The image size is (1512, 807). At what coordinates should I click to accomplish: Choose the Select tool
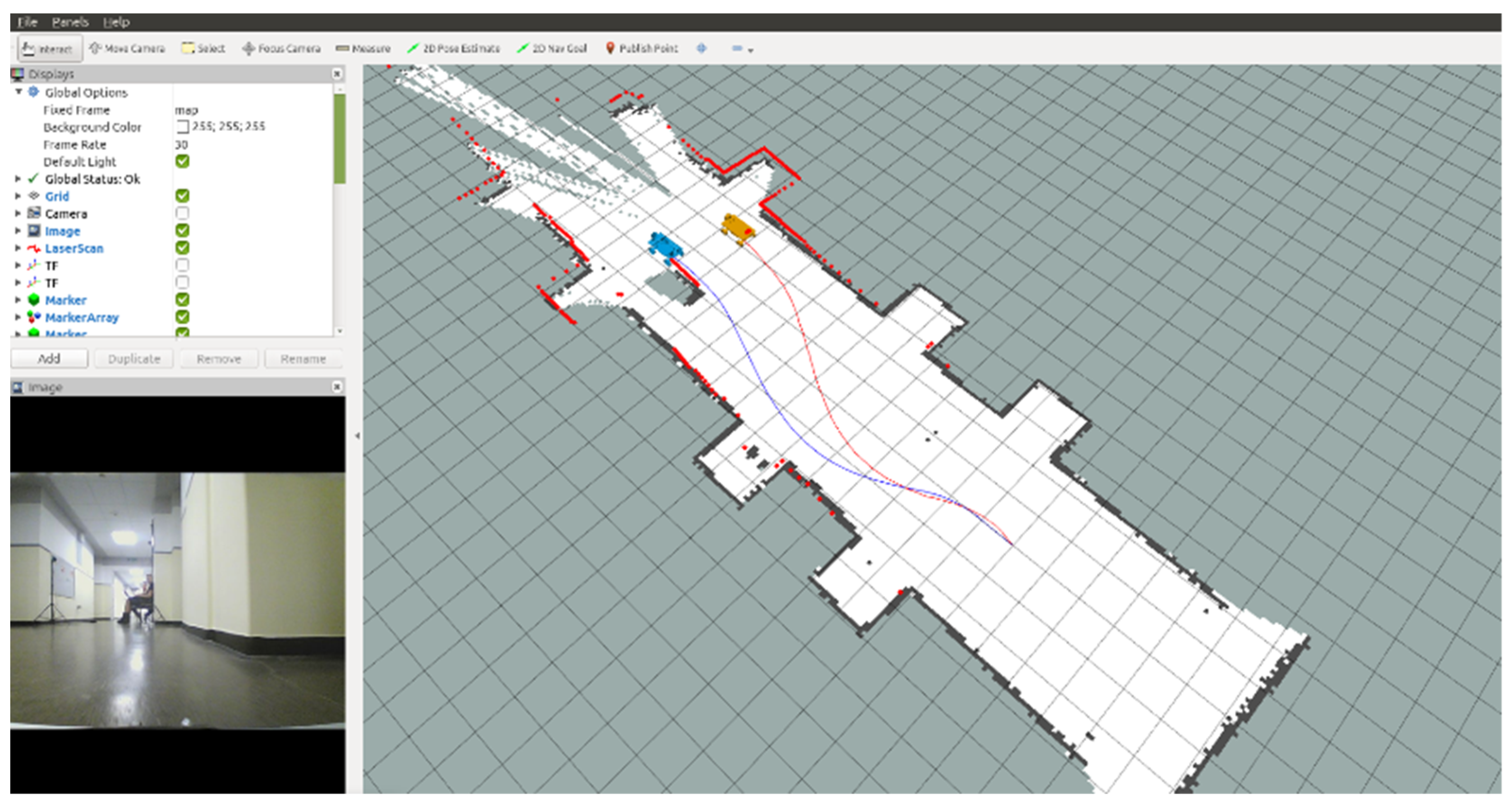(203, 48)
